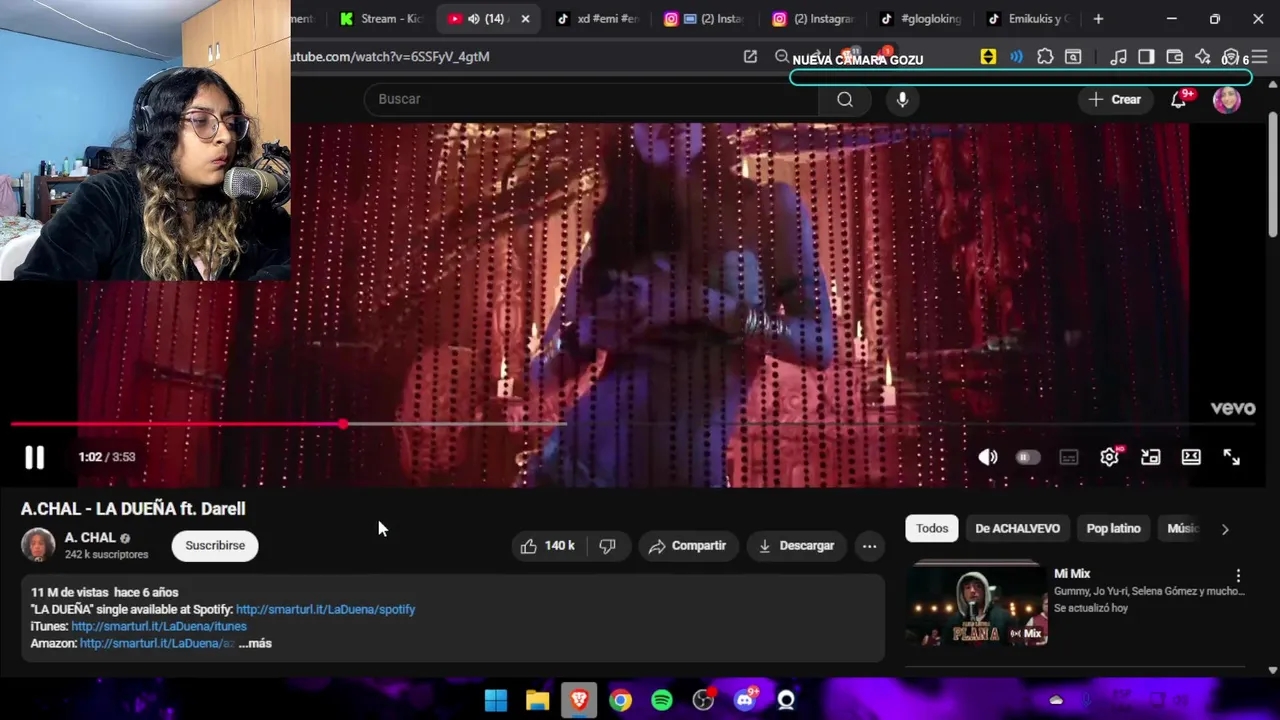Close the active YouTube browser tab
Image resolution: width=1280 pixels, height=720 pixels.
(525, 19)
